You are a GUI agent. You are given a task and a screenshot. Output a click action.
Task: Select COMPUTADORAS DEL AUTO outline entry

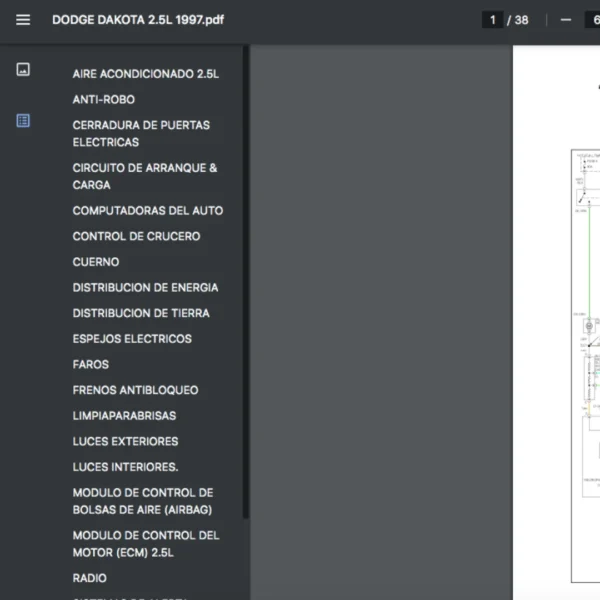(148, 211)
